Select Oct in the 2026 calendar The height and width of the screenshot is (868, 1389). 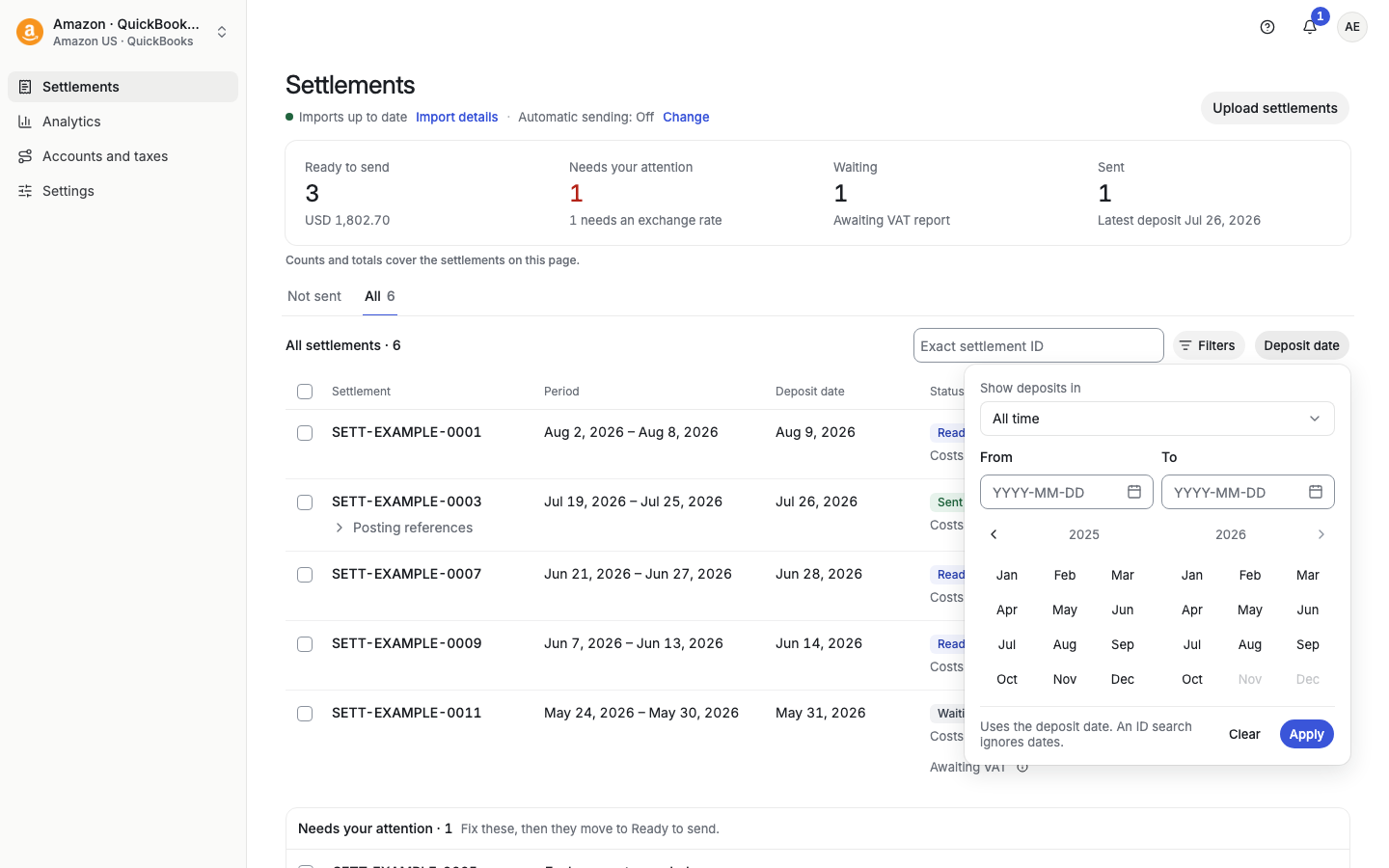click(1192, 679)
